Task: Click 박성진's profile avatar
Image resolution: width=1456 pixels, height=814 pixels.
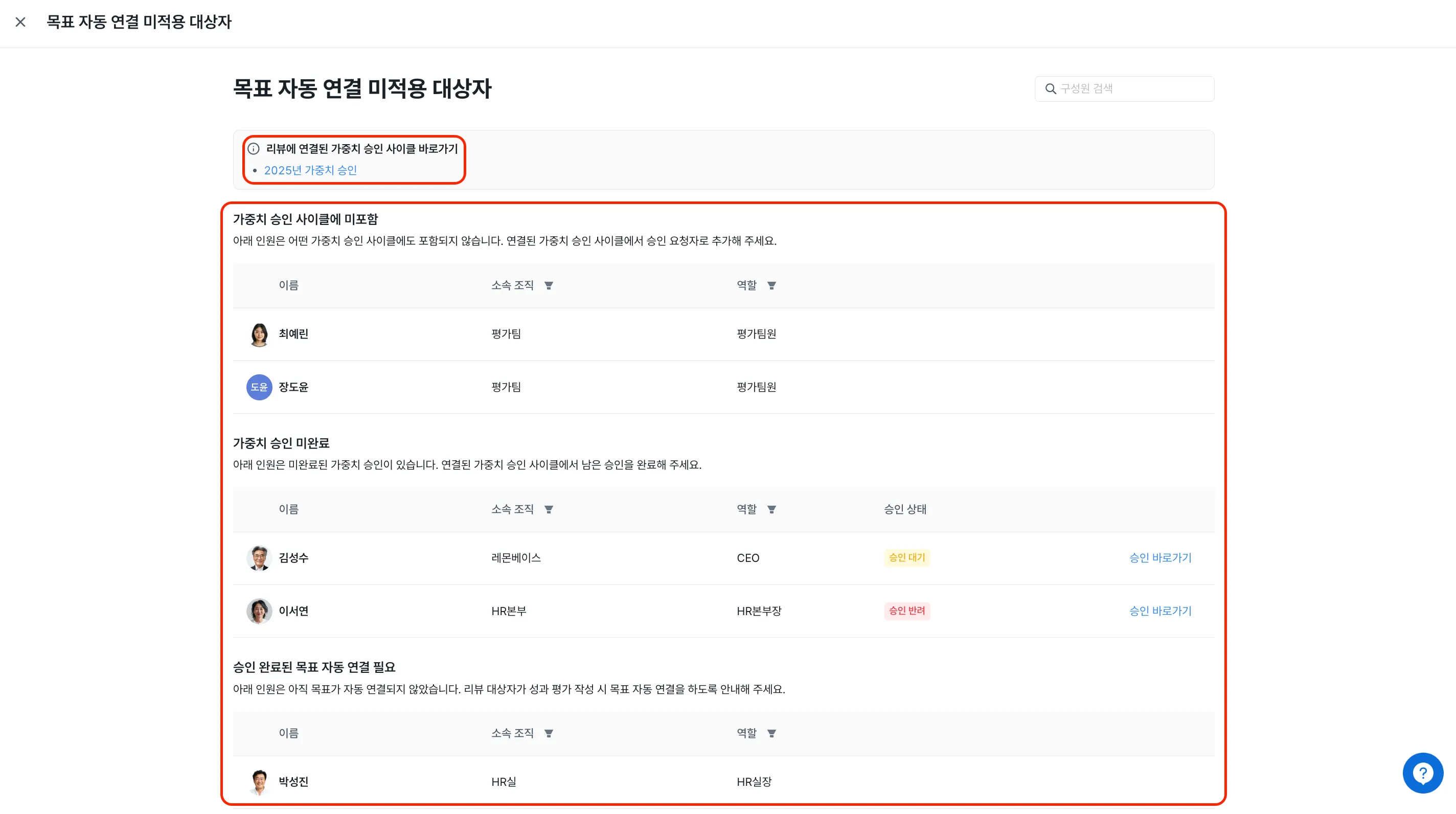Action: click(259, 782)
